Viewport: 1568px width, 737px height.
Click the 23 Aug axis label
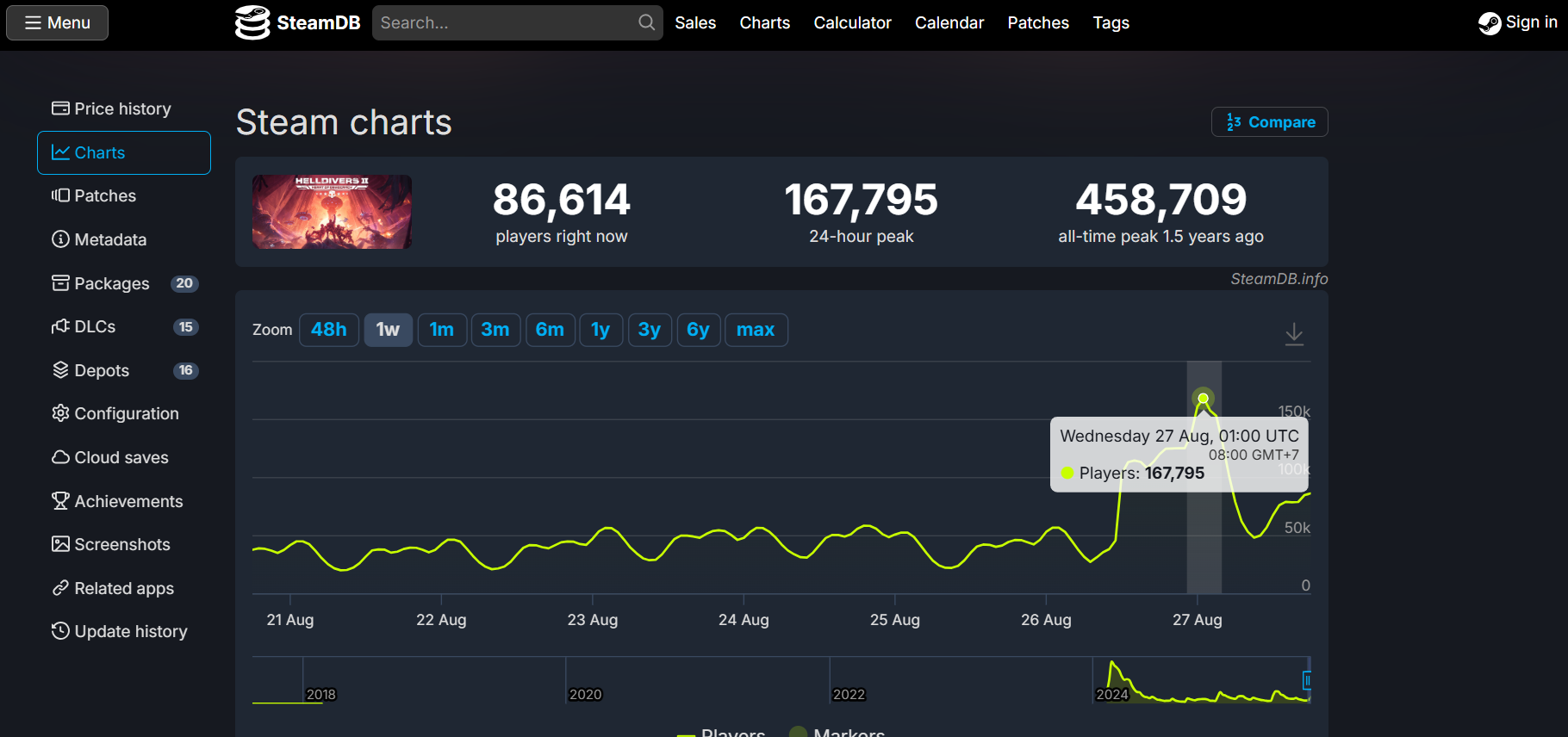point(593,619)
